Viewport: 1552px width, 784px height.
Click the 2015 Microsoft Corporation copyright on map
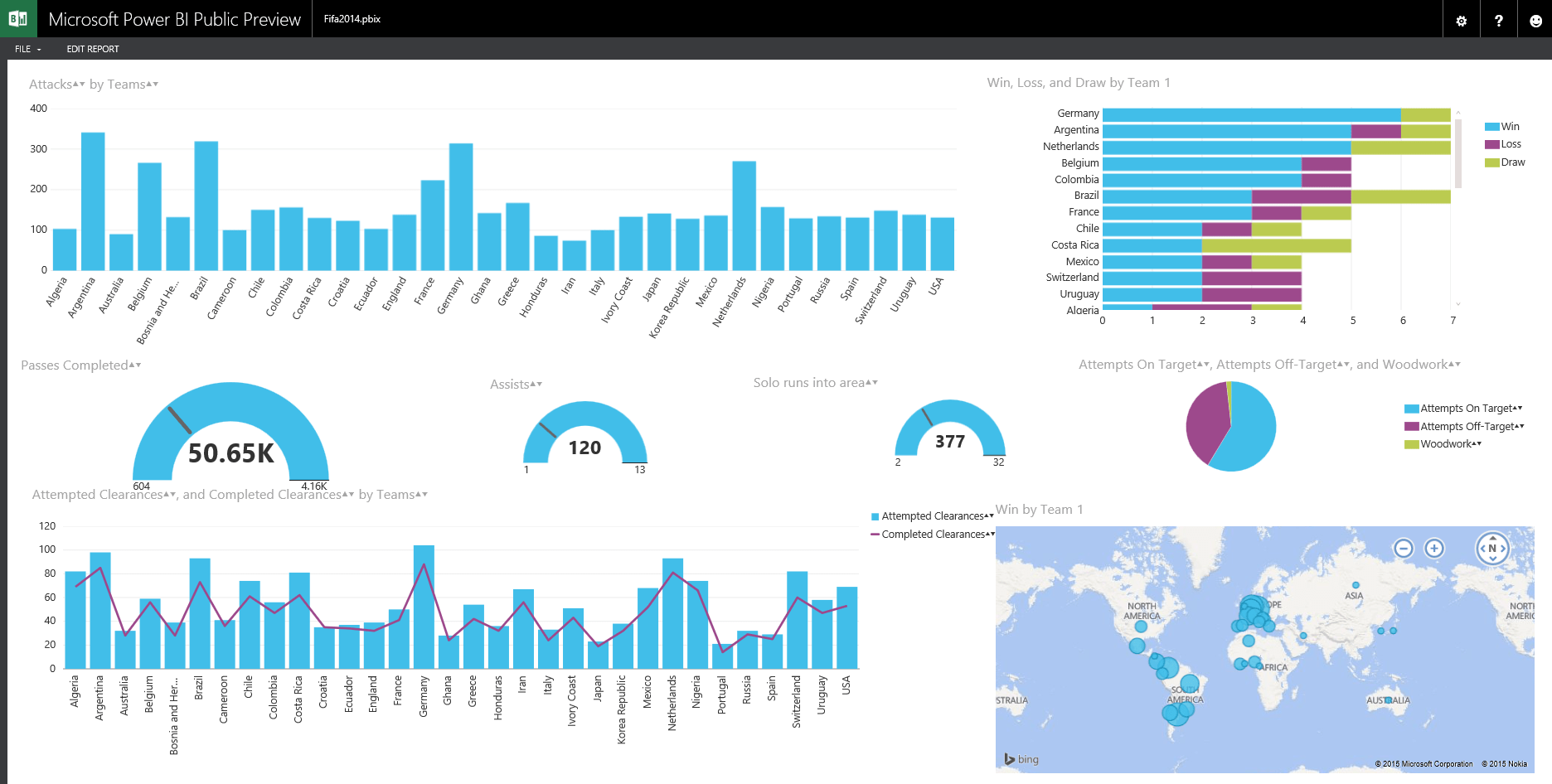(1423, 764)
